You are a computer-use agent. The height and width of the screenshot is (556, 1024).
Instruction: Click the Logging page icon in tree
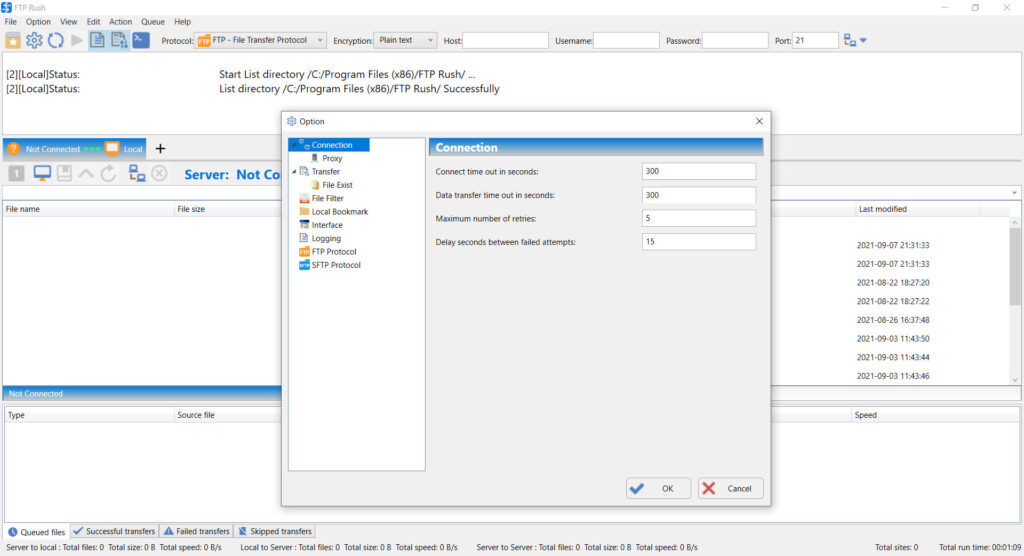click(x=304, y=238)
